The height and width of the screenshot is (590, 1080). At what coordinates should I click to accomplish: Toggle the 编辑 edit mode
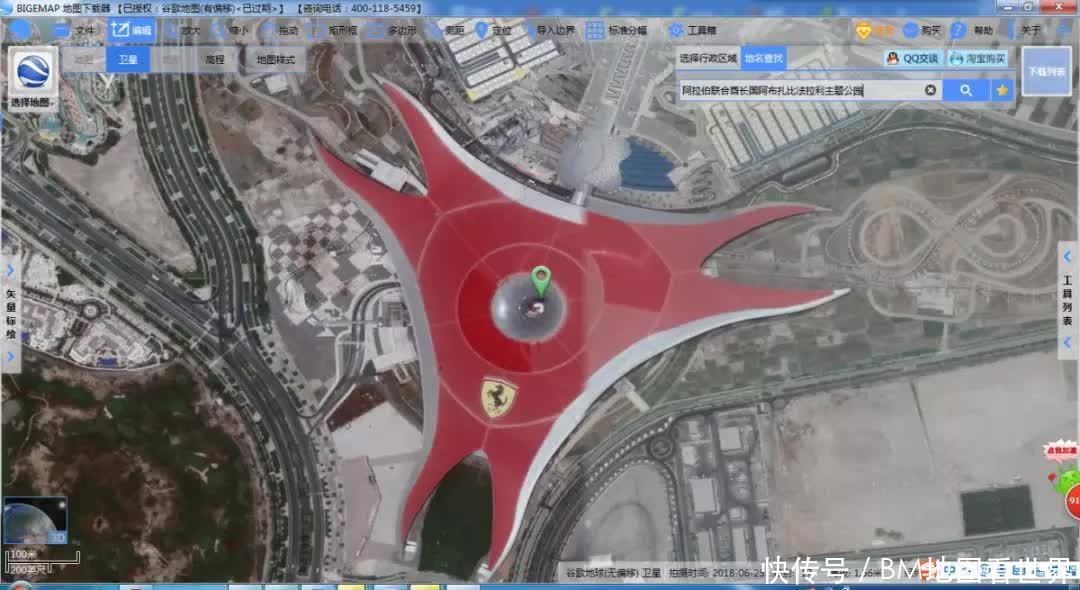(132, 30)
